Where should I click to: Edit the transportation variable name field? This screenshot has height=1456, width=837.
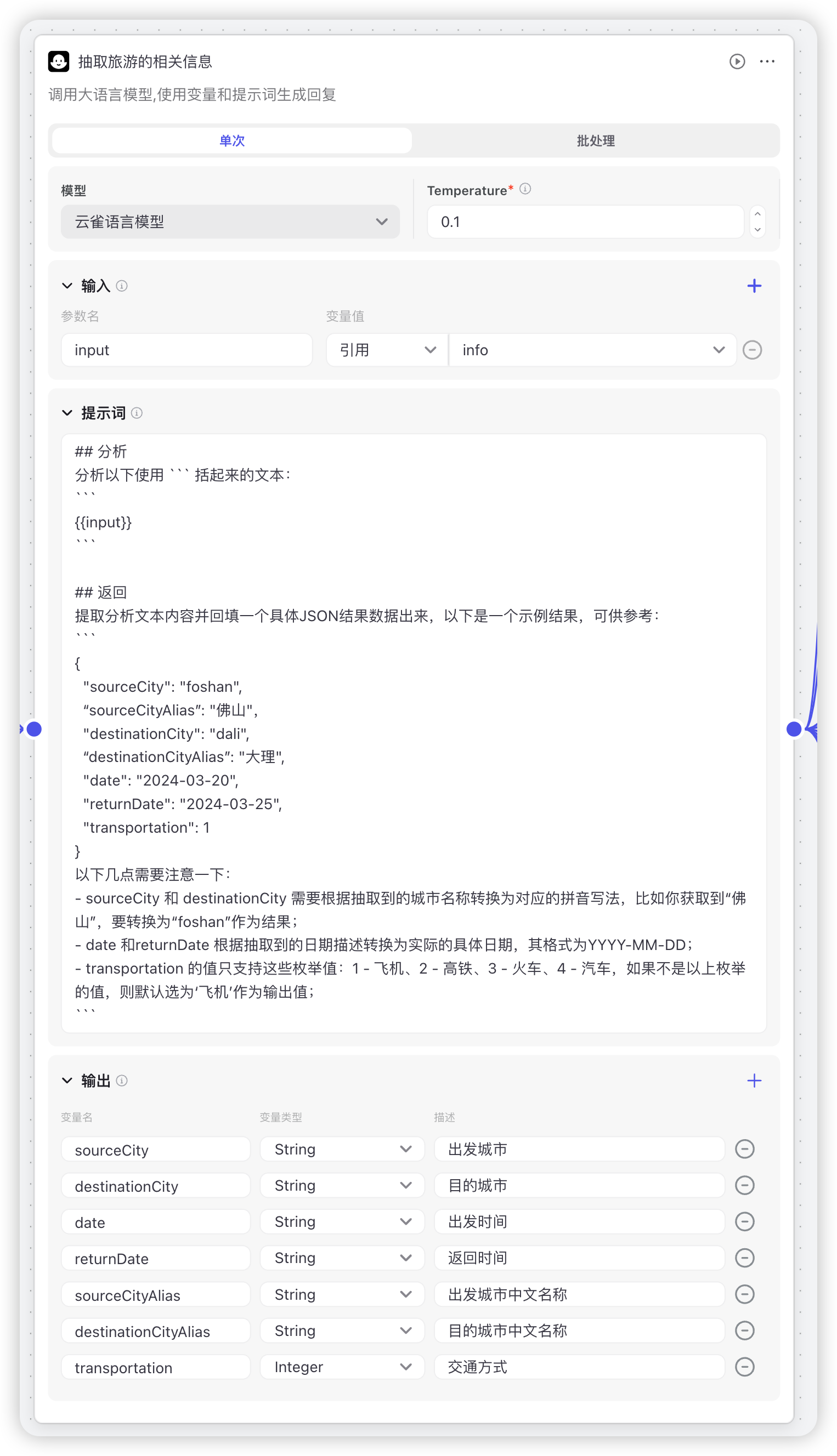[x=156, y=1368]
